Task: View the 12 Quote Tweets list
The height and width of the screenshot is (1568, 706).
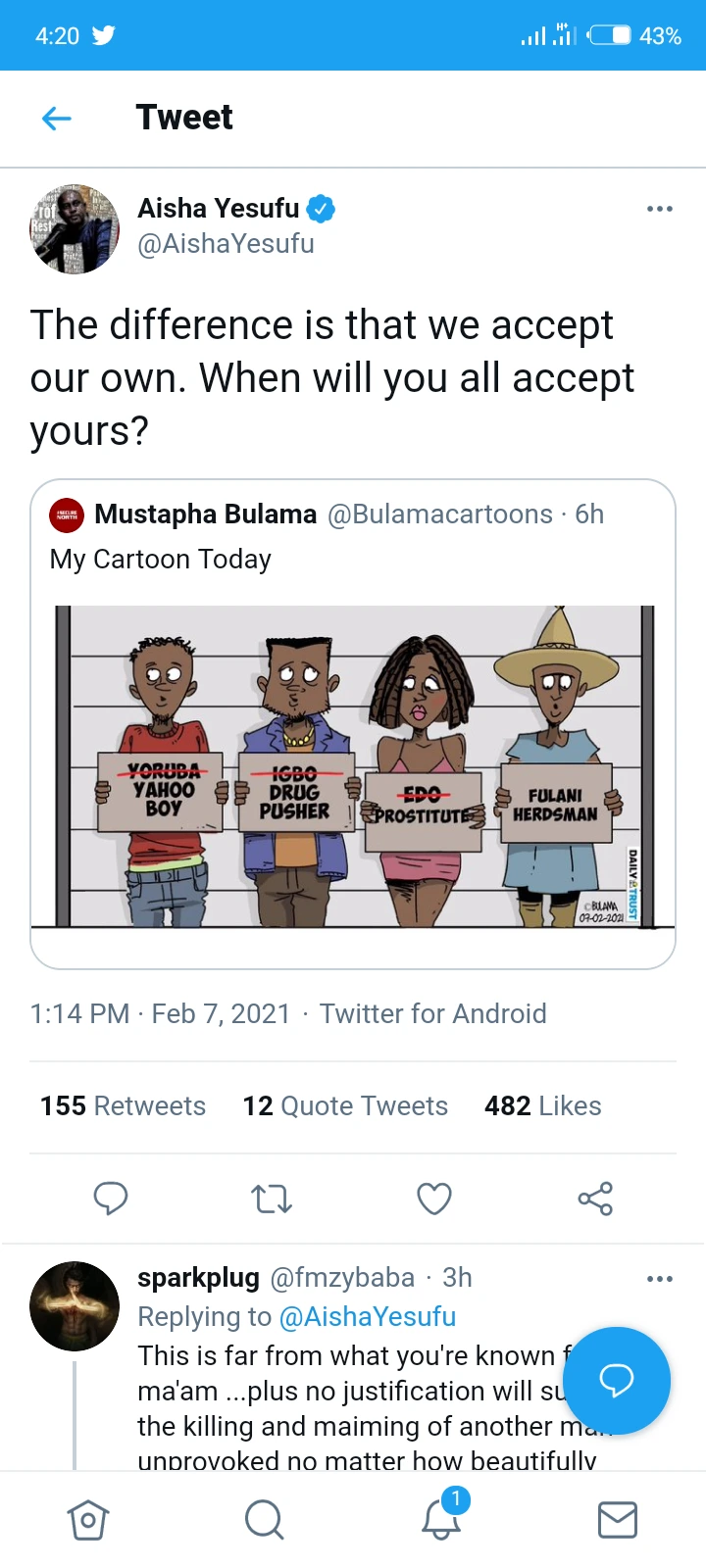Action: tap(345, 1106)
